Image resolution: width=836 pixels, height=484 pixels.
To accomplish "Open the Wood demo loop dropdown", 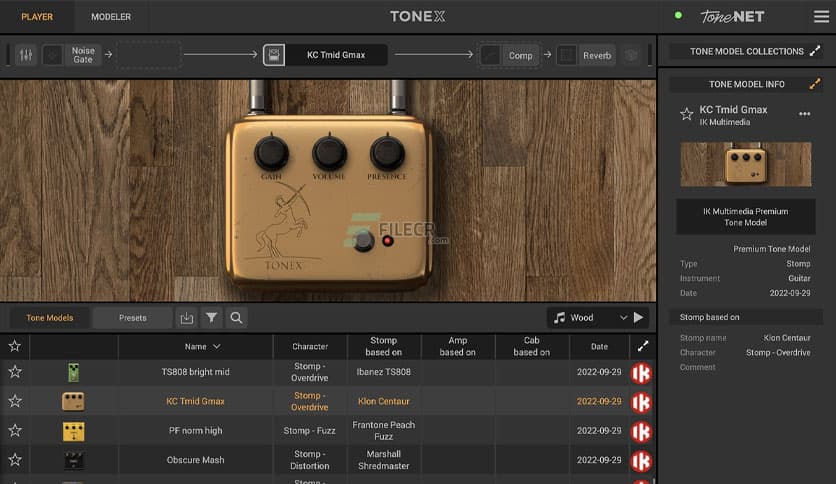I will [589, 318].
